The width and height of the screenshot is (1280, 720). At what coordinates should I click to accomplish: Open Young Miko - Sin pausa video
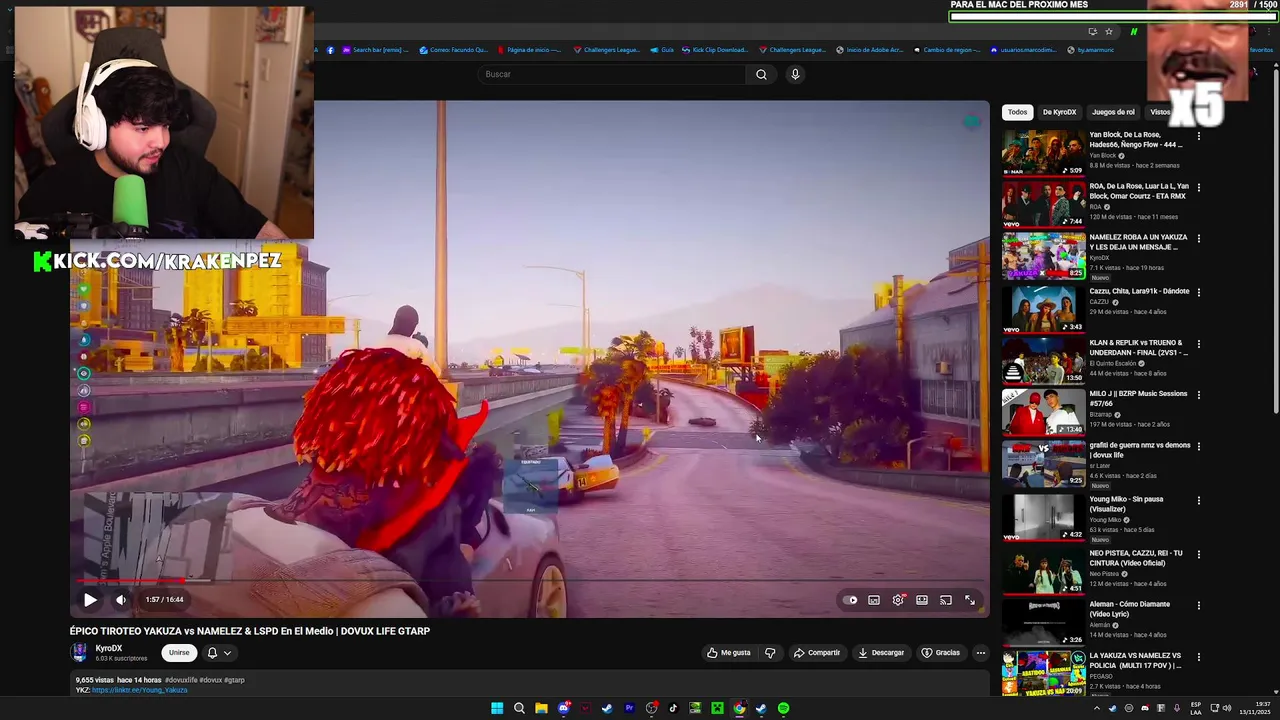click(x=1043, y=517)
